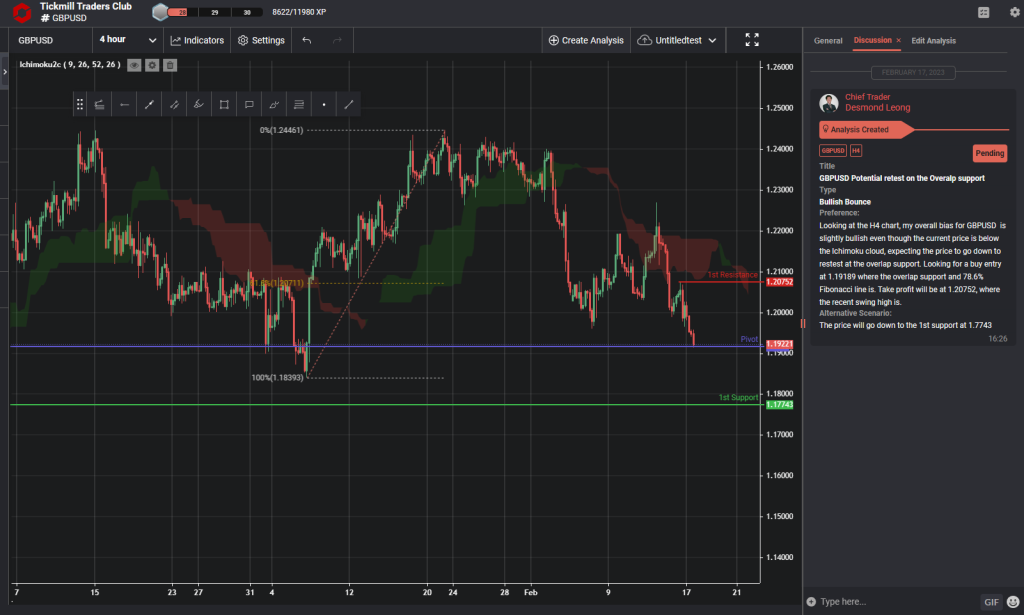Delete the Ichimoku2c indicator via trash icon

tap(170, 64)
